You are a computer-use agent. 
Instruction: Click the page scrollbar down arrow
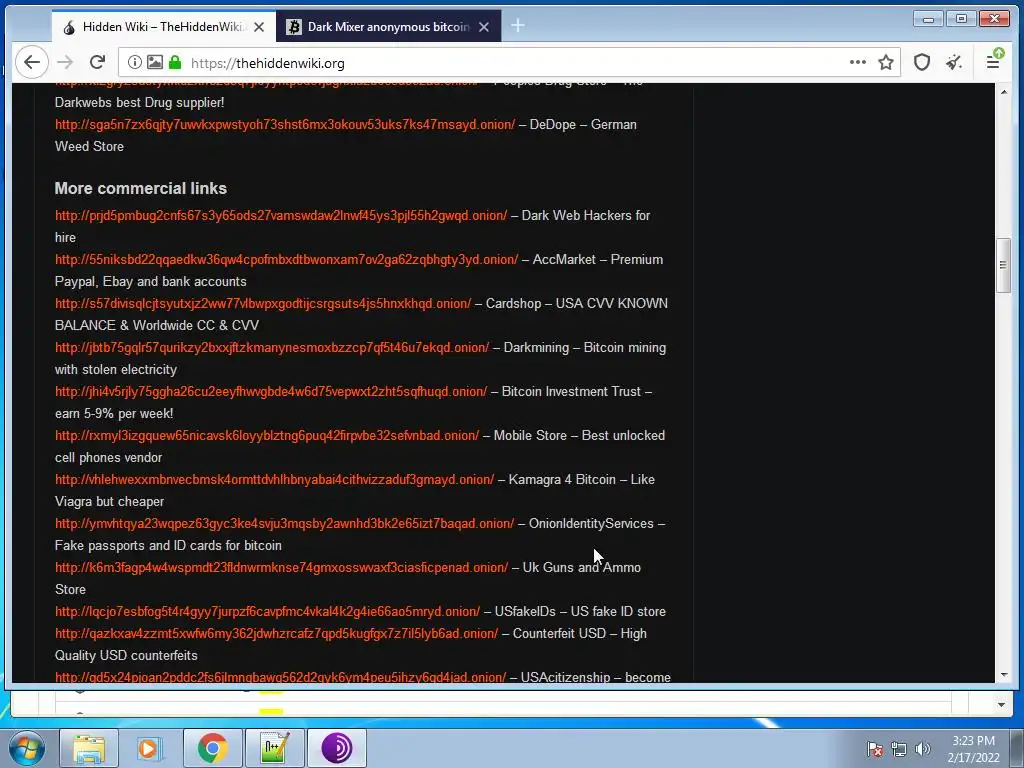(x=1003, y=675)
